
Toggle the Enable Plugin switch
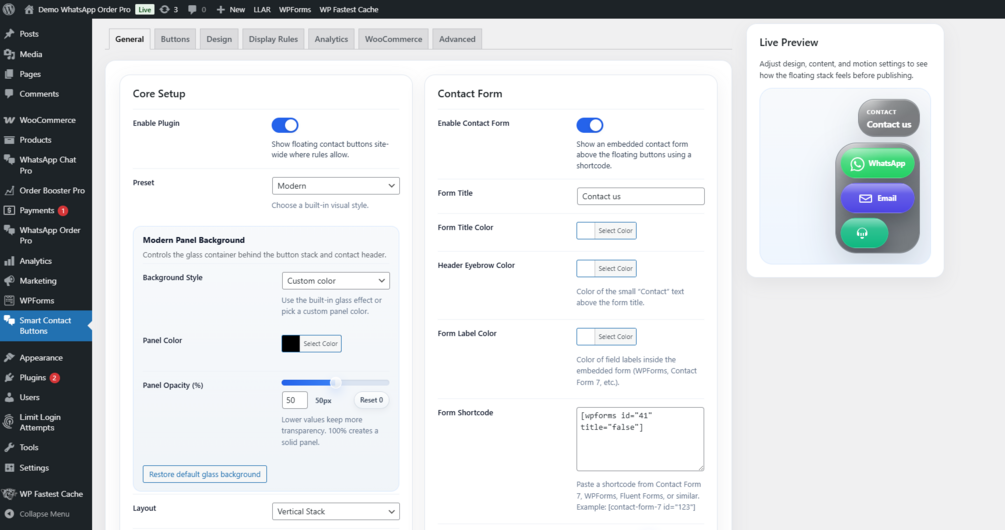coord(285,125)
